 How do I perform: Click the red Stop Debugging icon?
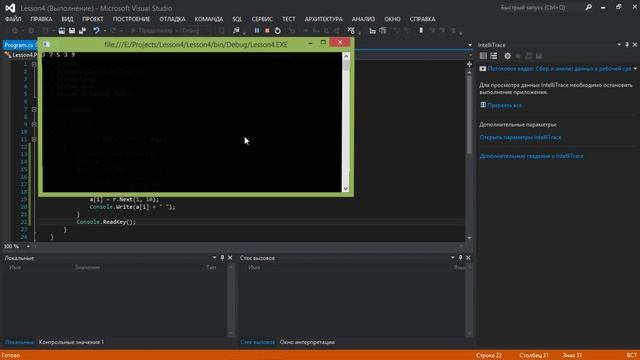[267, 30]
